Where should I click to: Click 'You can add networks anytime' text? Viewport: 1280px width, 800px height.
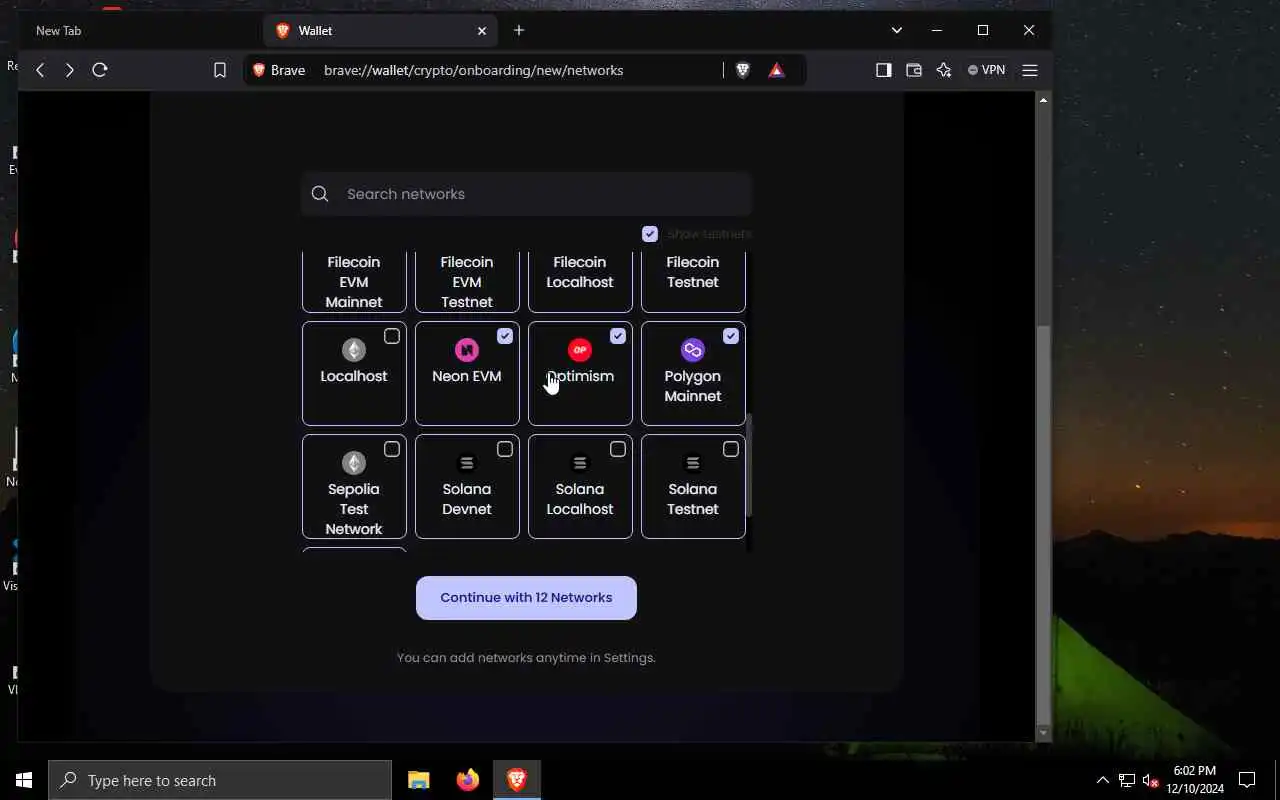526,658
